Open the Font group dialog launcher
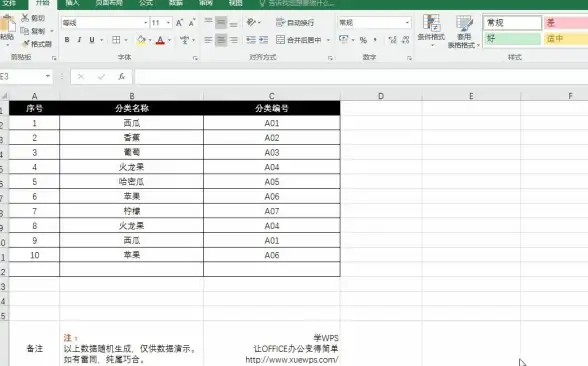Viewport: 588px width, 366px height. (195, 58)
